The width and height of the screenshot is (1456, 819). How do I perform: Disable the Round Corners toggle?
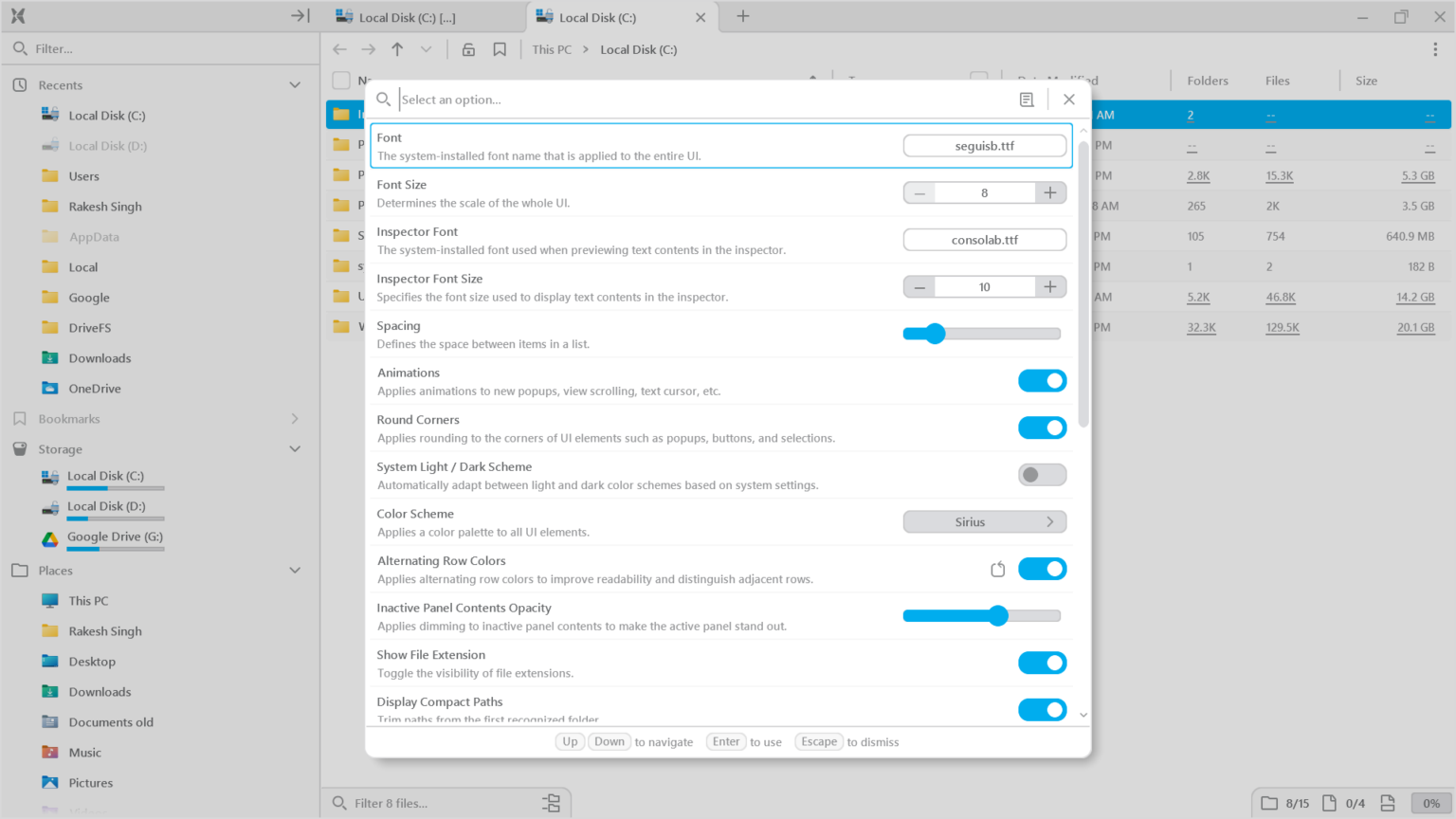click(1042, 428)
